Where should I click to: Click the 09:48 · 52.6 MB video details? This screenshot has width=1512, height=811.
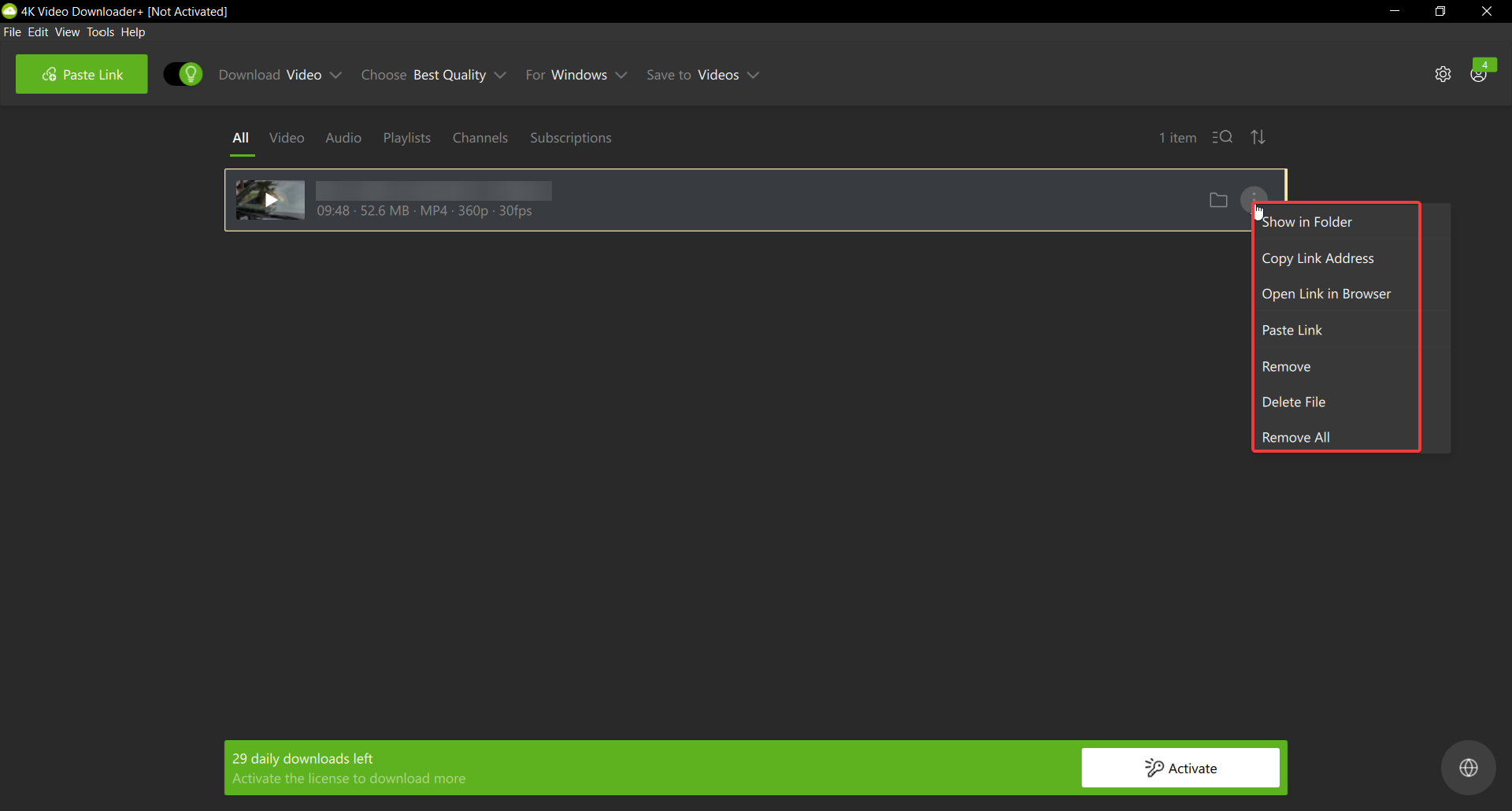coord(424,211)
